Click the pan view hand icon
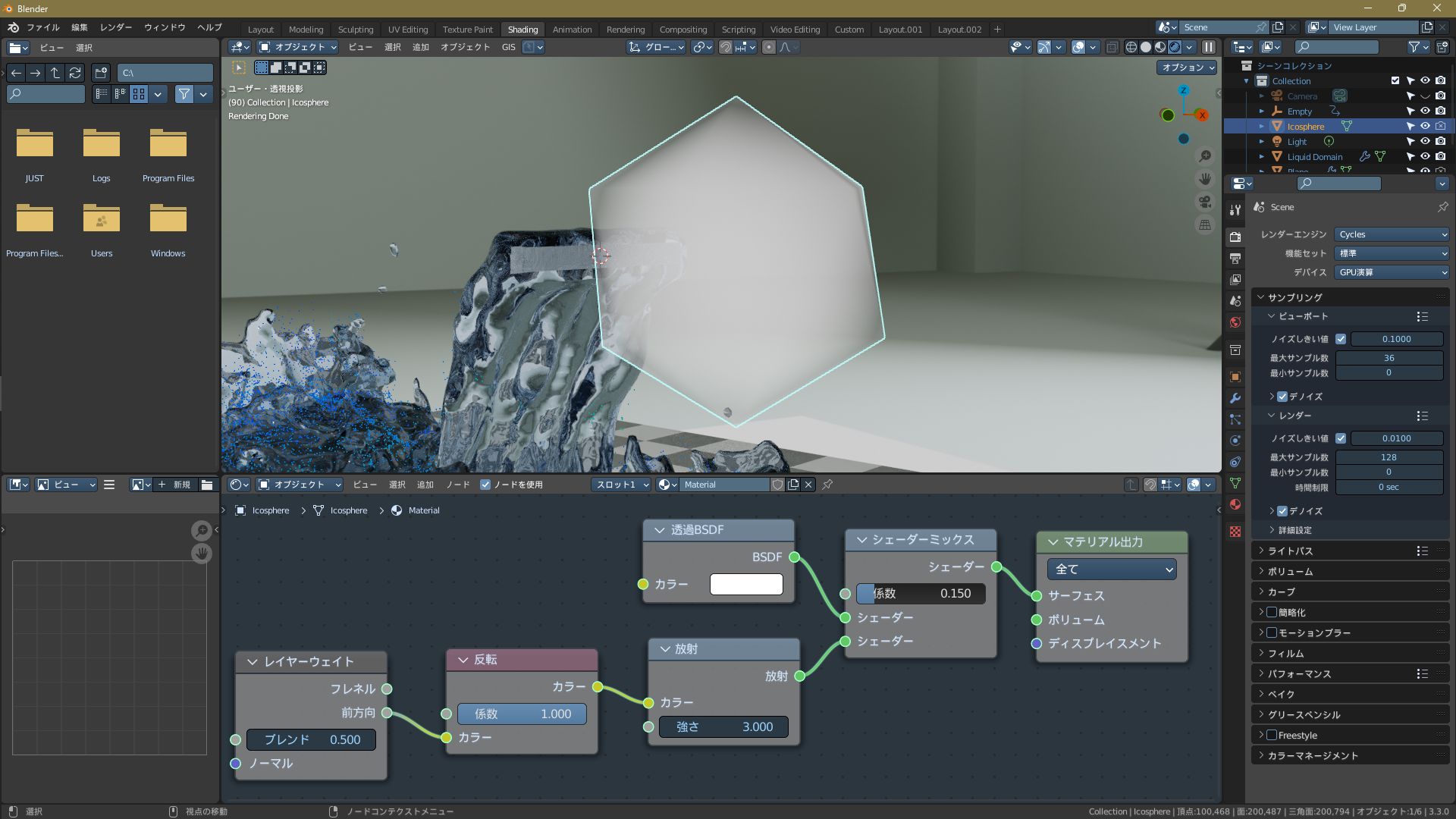The height and width of the screenshot is (819, 1456). 1204,179
